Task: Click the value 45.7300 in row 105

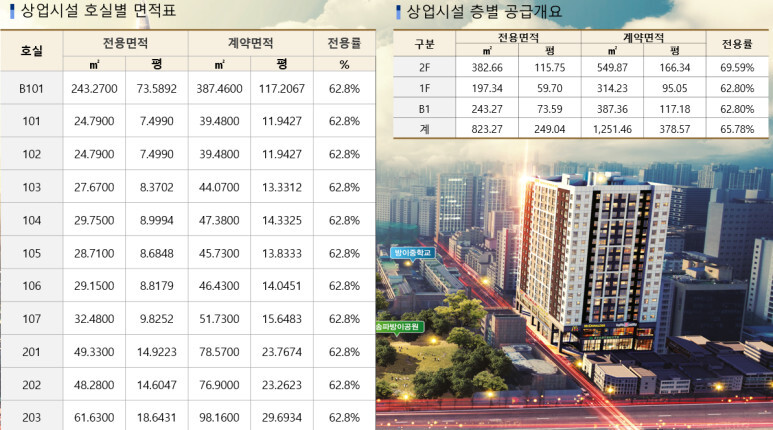Action: pyautogui.click(x=219, y=253)
